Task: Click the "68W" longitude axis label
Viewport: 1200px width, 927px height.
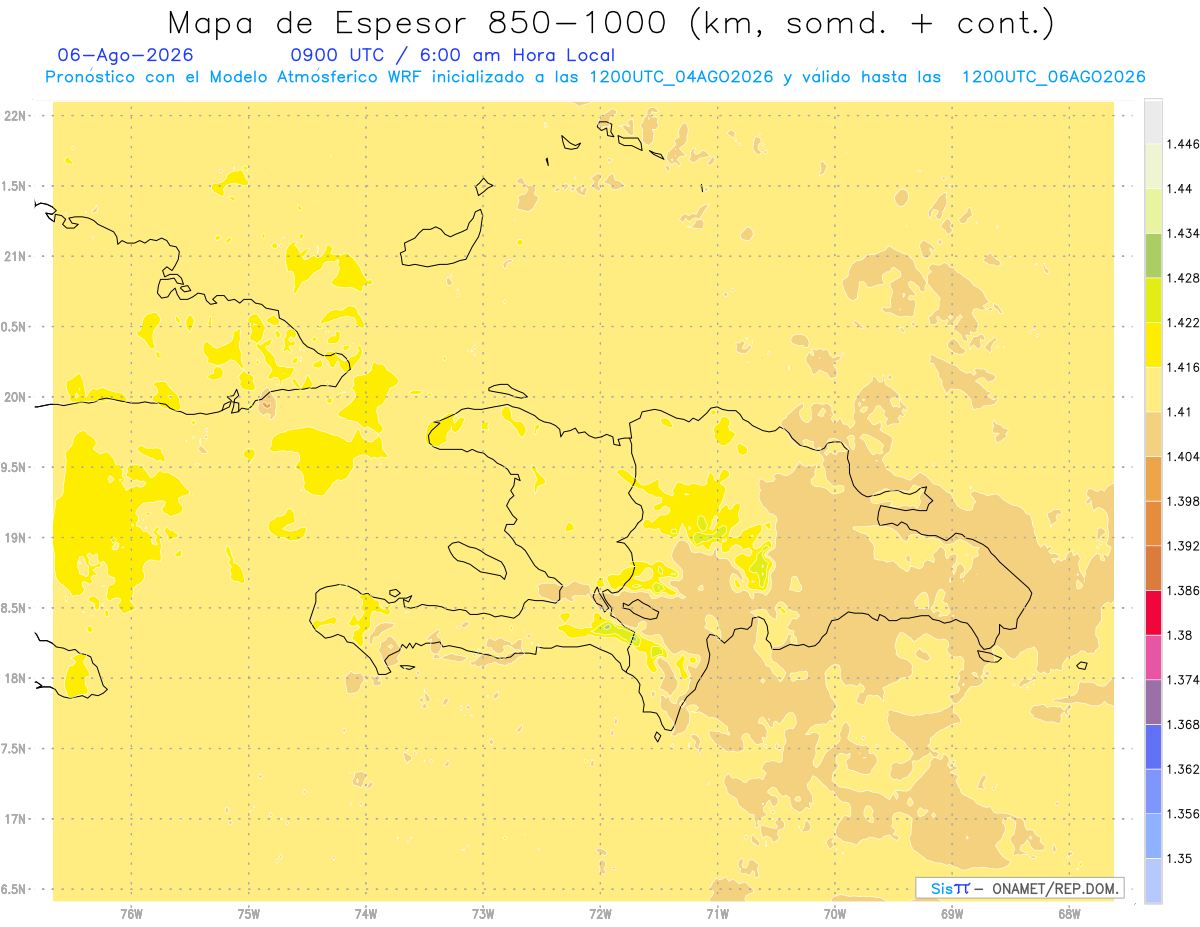Action: (1069, 913)
